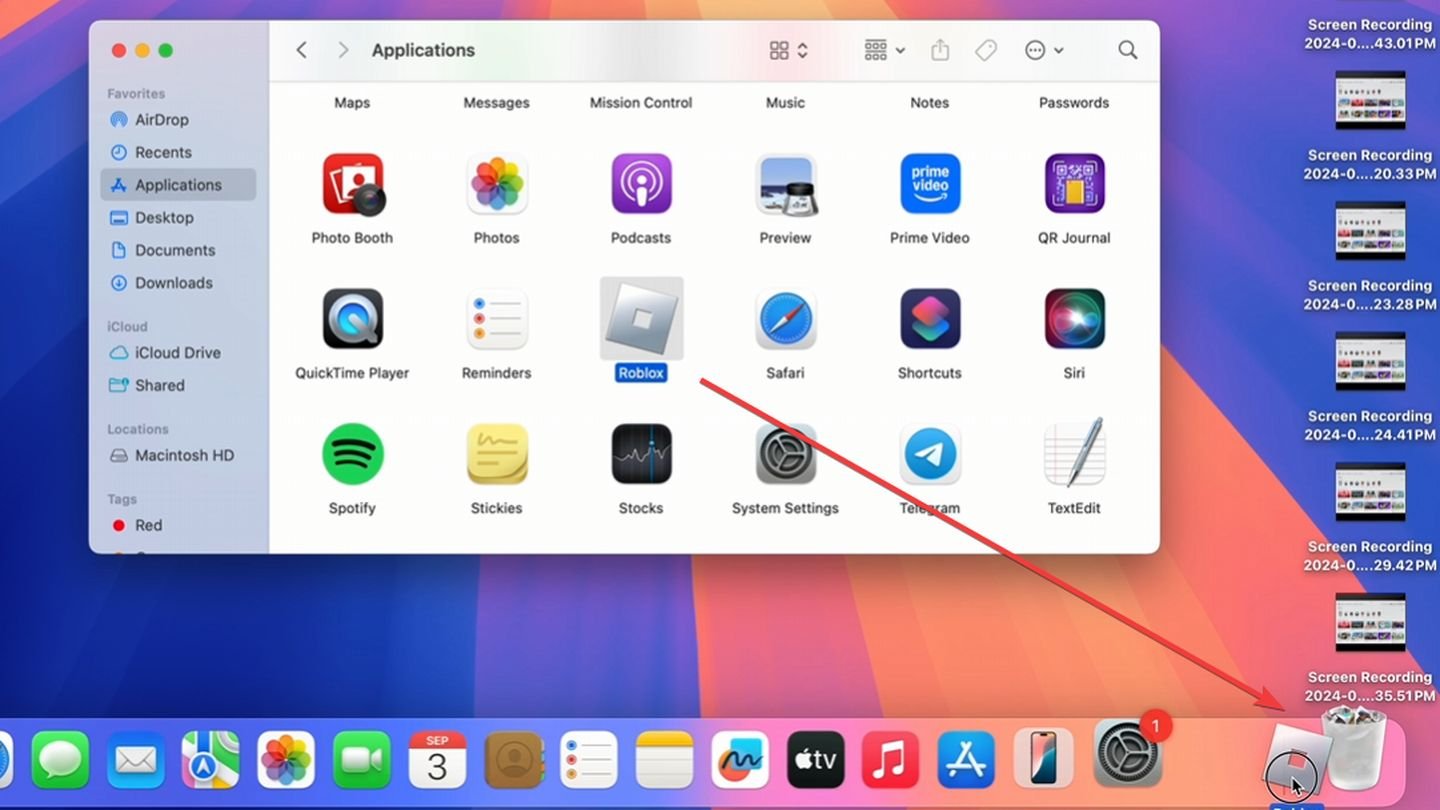Select the Spotify app icon
Screen dimensions: 1440x810
tap(352, 454)
